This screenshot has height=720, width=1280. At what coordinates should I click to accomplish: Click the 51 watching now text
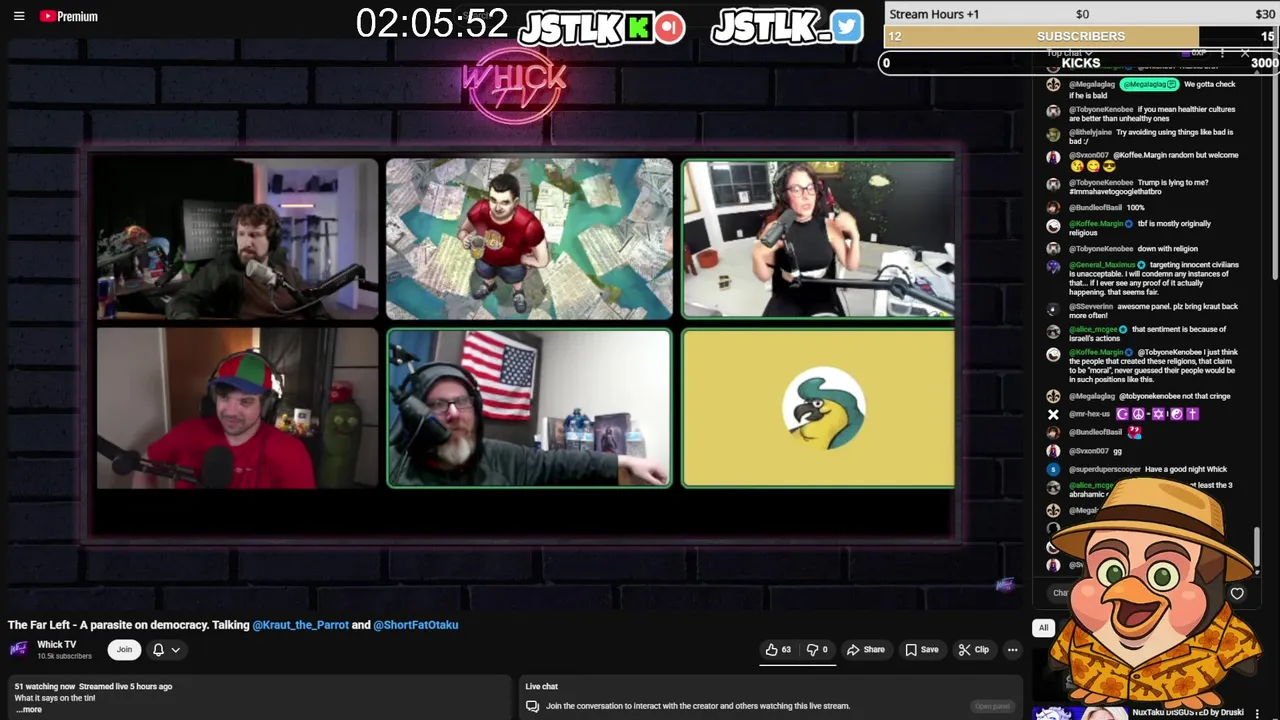[45, 687]
